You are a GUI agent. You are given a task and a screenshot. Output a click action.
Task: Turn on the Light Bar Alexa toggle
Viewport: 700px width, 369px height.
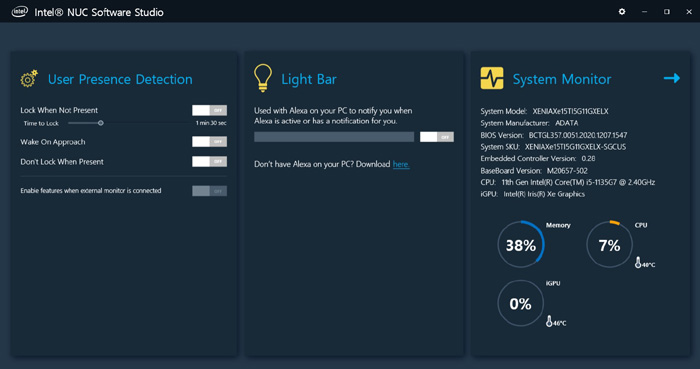tap(437, 137)
